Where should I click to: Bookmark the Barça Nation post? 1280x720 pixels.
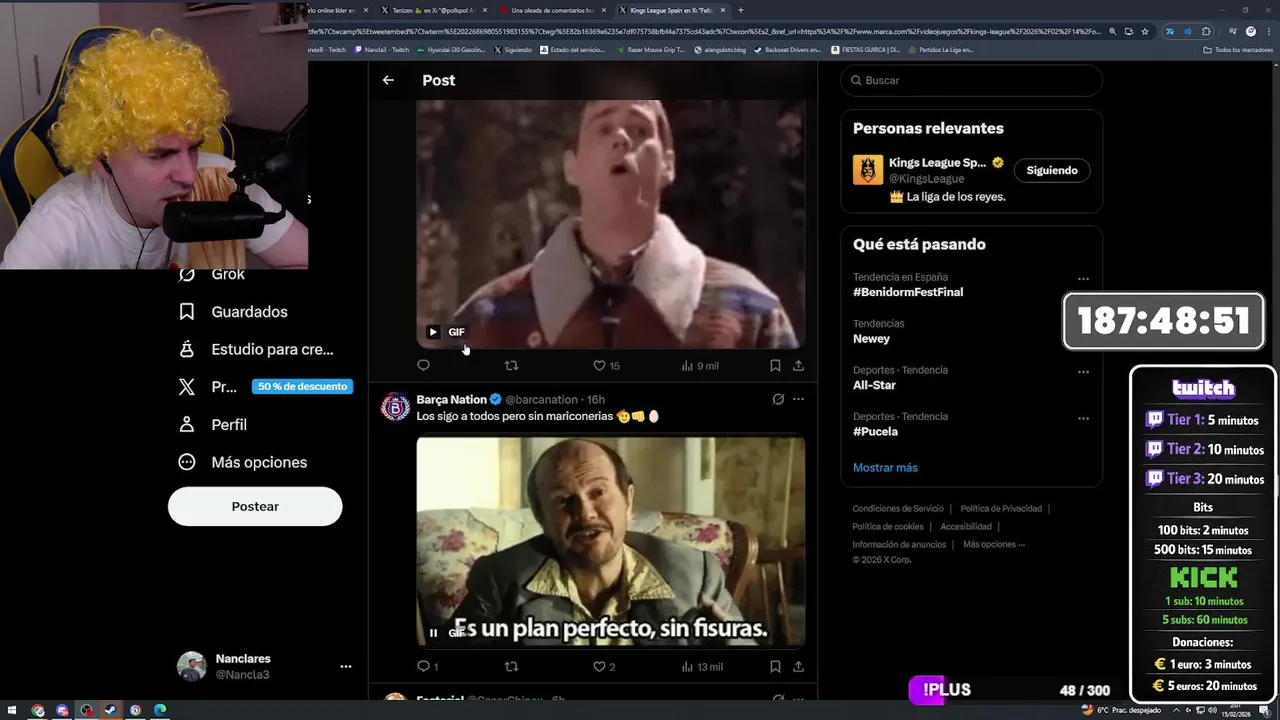pos(775,666)
